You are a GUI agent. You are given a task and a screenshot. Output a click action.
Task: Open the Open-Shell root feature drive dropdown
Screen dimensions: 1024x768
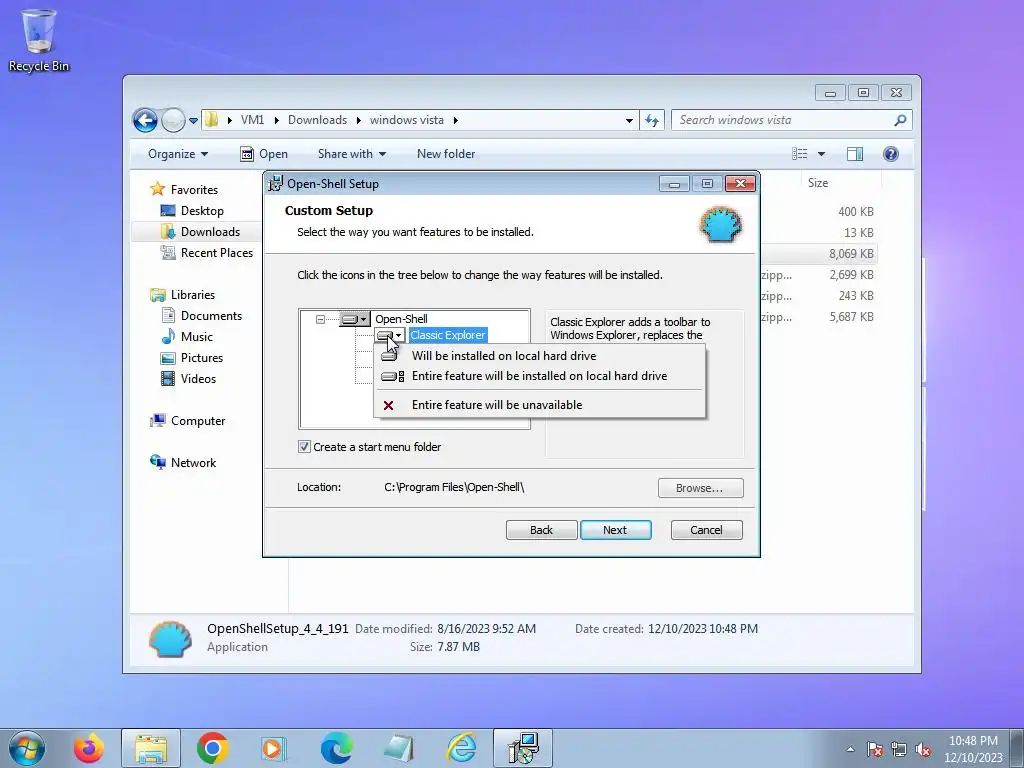tap(355, 319)
